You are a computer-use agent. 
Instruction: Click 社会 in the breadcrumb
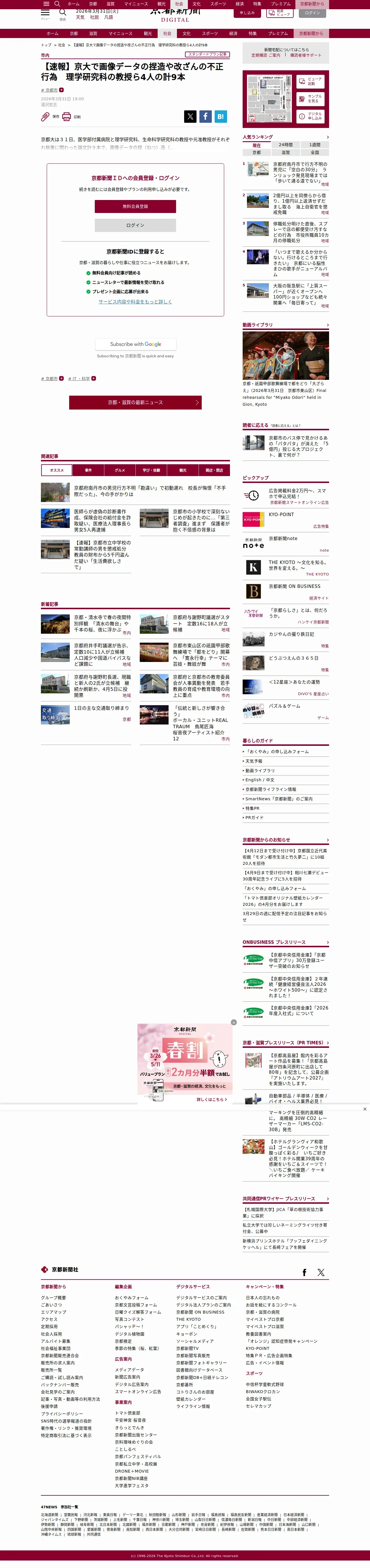coord(61,45)
